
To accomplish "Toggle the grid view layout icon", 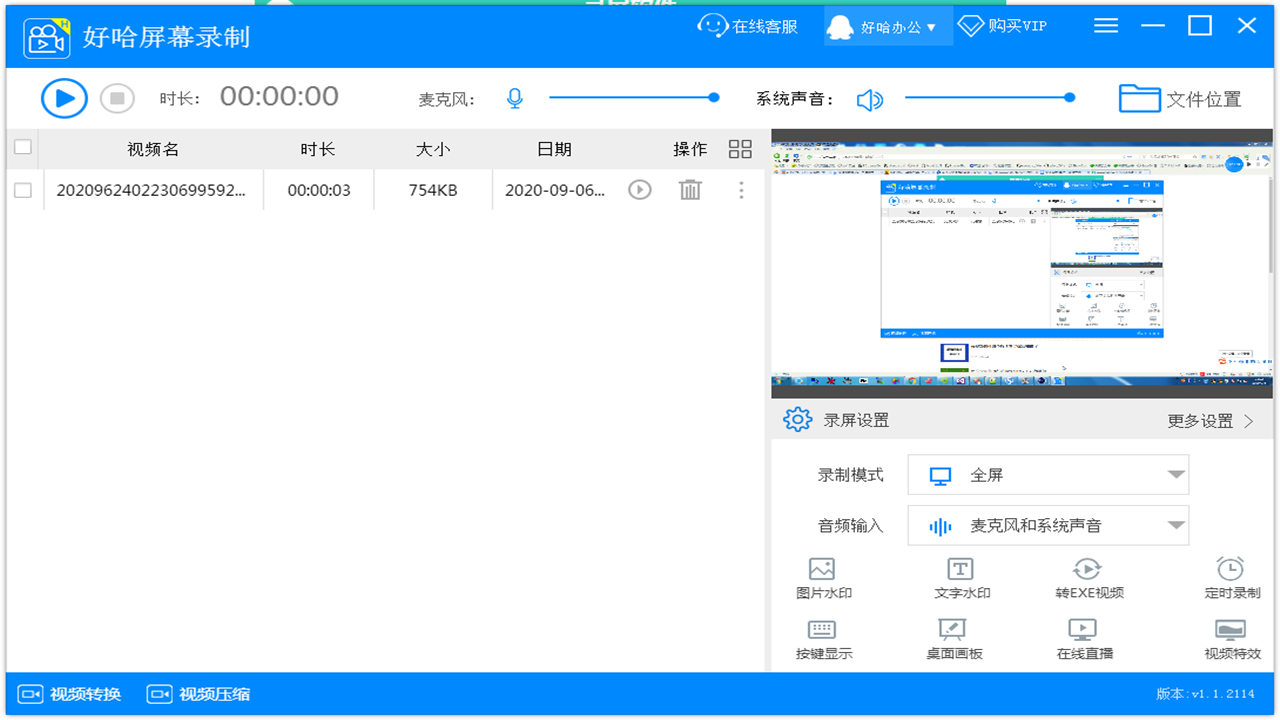I will coord(740,148).
